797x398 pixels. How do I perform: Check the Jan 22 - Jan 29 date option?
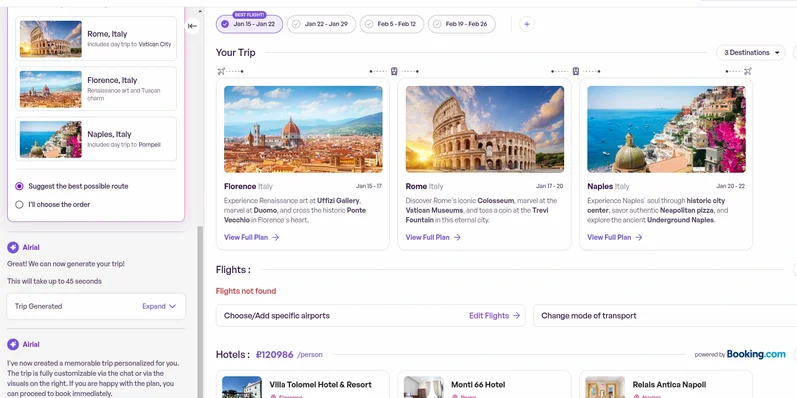coord(321,24)
